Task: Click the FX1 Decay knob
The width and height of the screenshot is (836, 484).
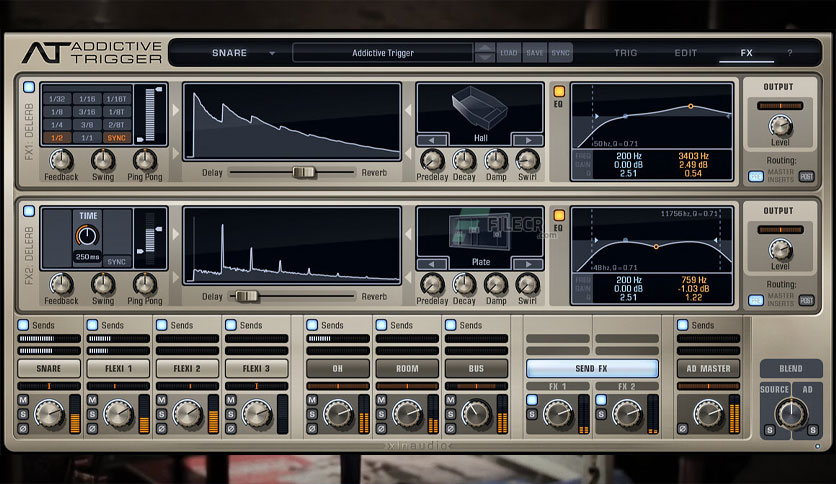Action: (464, 160)
